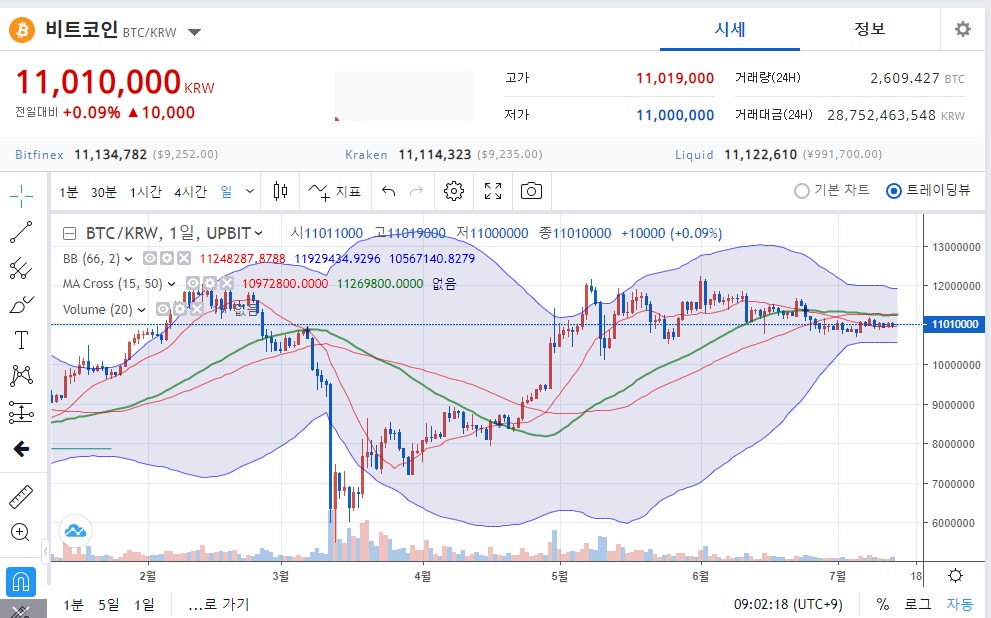
Task: Remove the BB indicator
Action: [184, 258]
